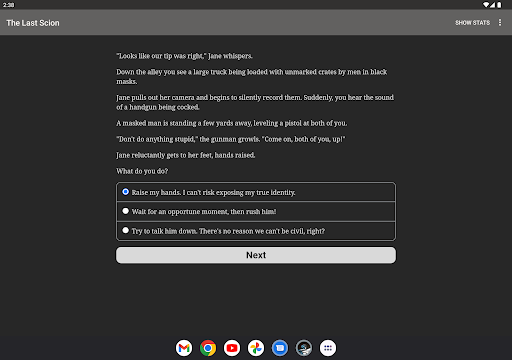Open the Messages app icon

280,348
